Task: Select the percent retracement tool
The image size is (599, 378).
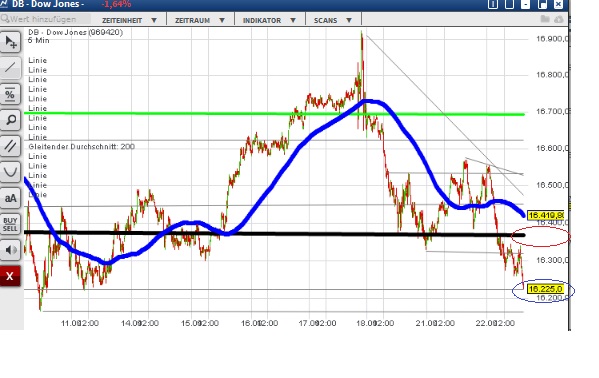Action: (10, 94)
